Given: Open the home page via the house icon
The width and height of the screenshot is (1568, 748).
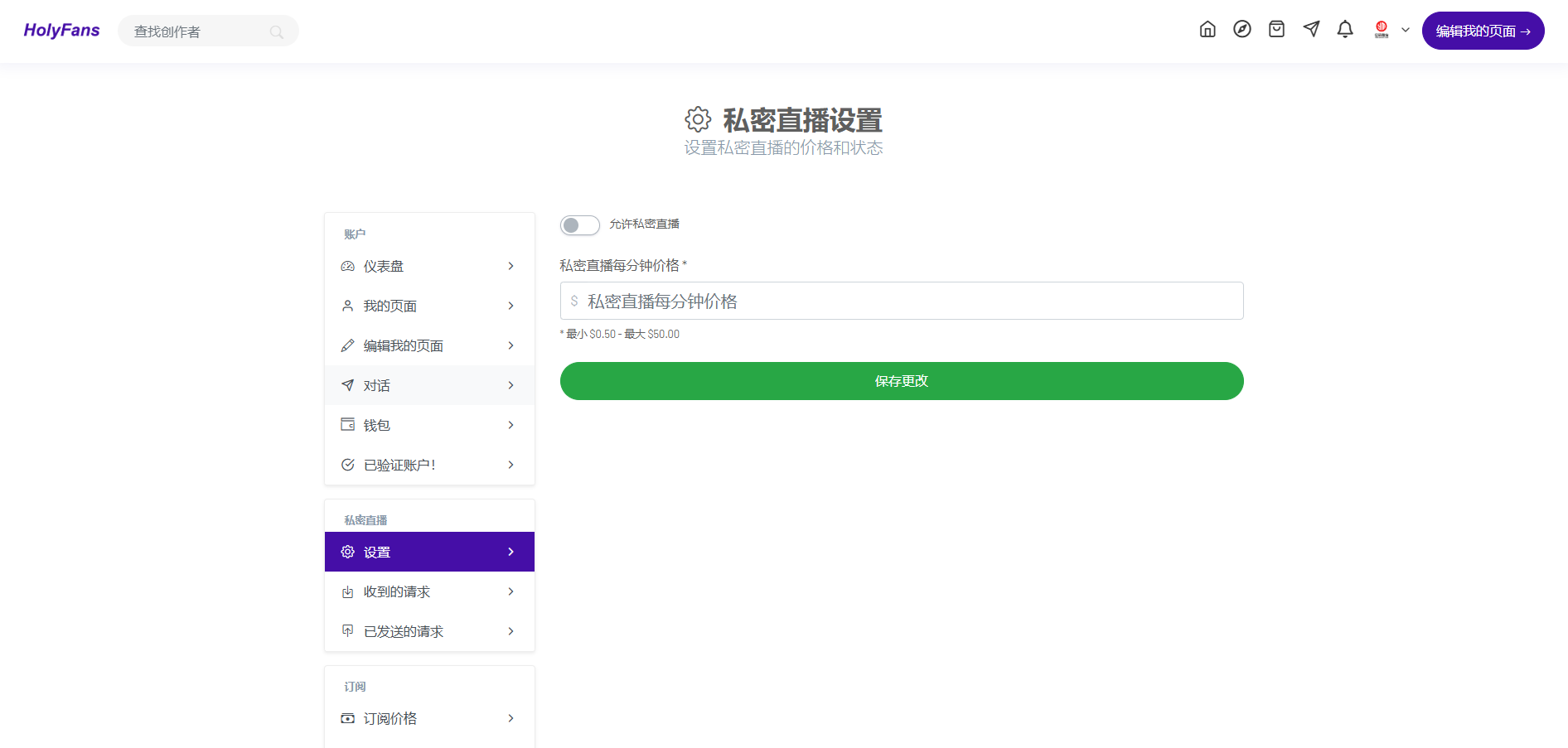Looking at the screenshot, I should click(x=1207, y=29).
